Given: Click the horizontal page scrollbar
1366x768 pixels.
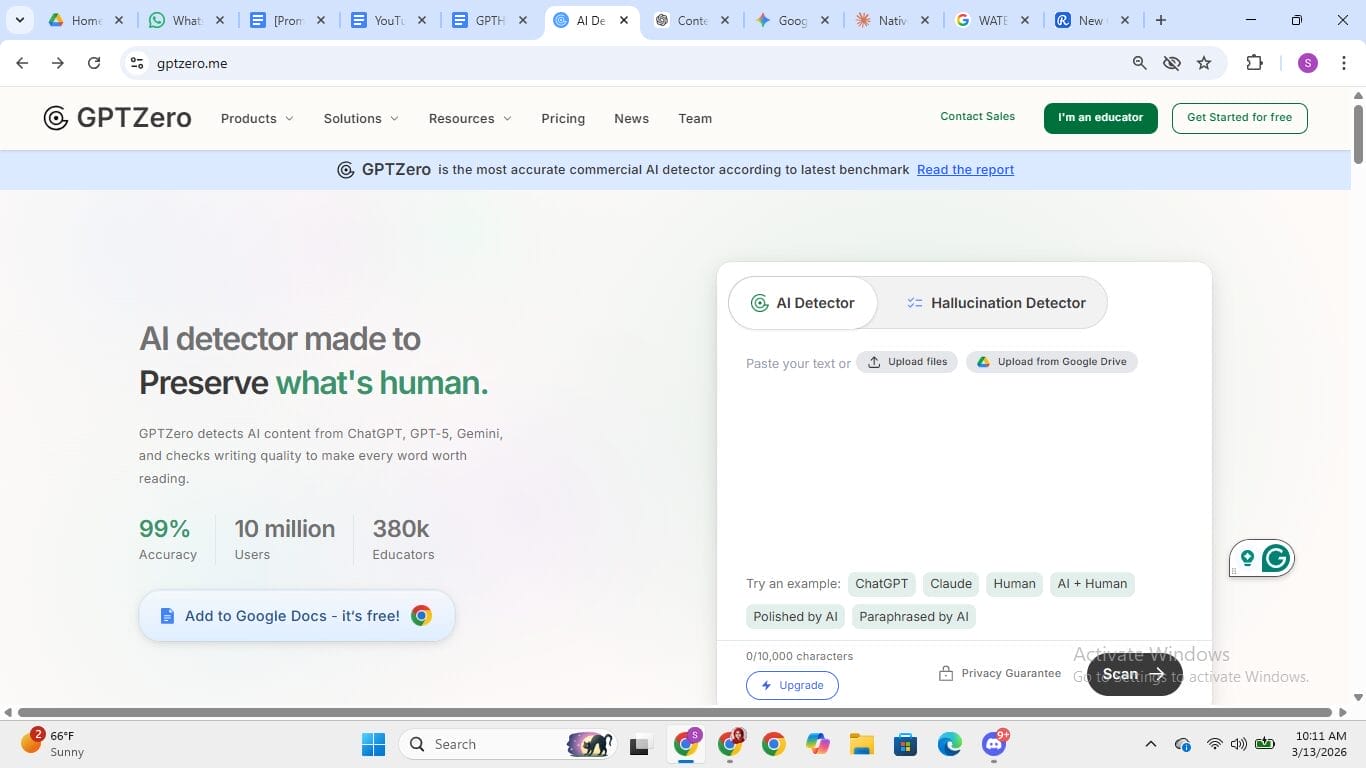Looking at the screenshot, I should 676,712.
